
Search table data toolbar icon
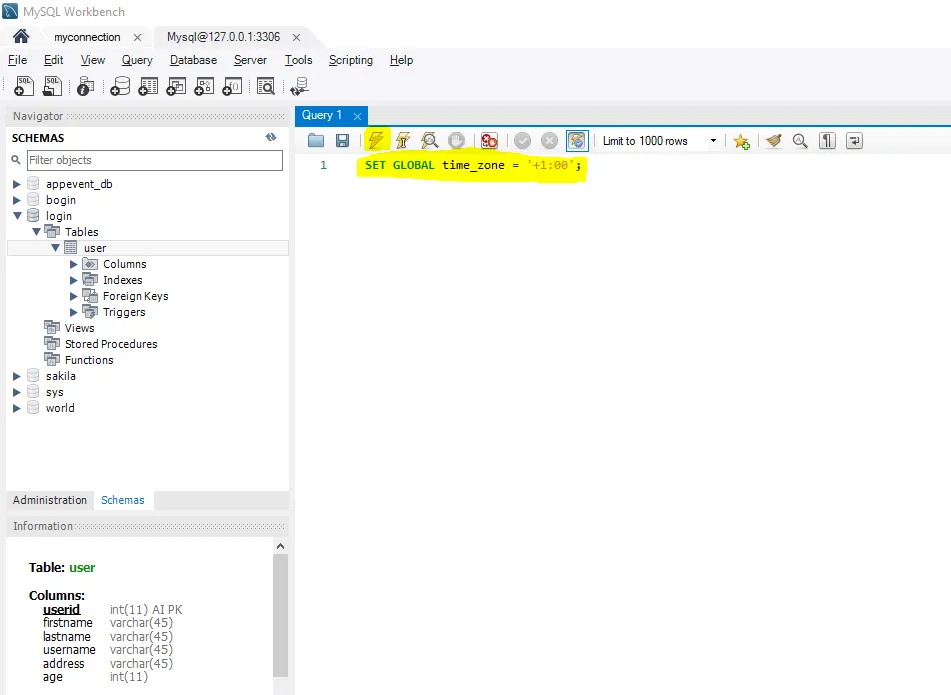(x=266, y=87)
